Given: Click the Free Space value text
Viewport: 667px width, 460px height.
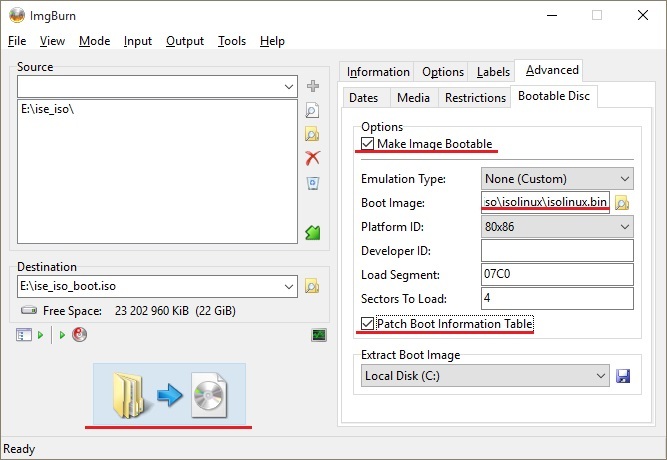Looking at the screenshot, I should point(175,311).
